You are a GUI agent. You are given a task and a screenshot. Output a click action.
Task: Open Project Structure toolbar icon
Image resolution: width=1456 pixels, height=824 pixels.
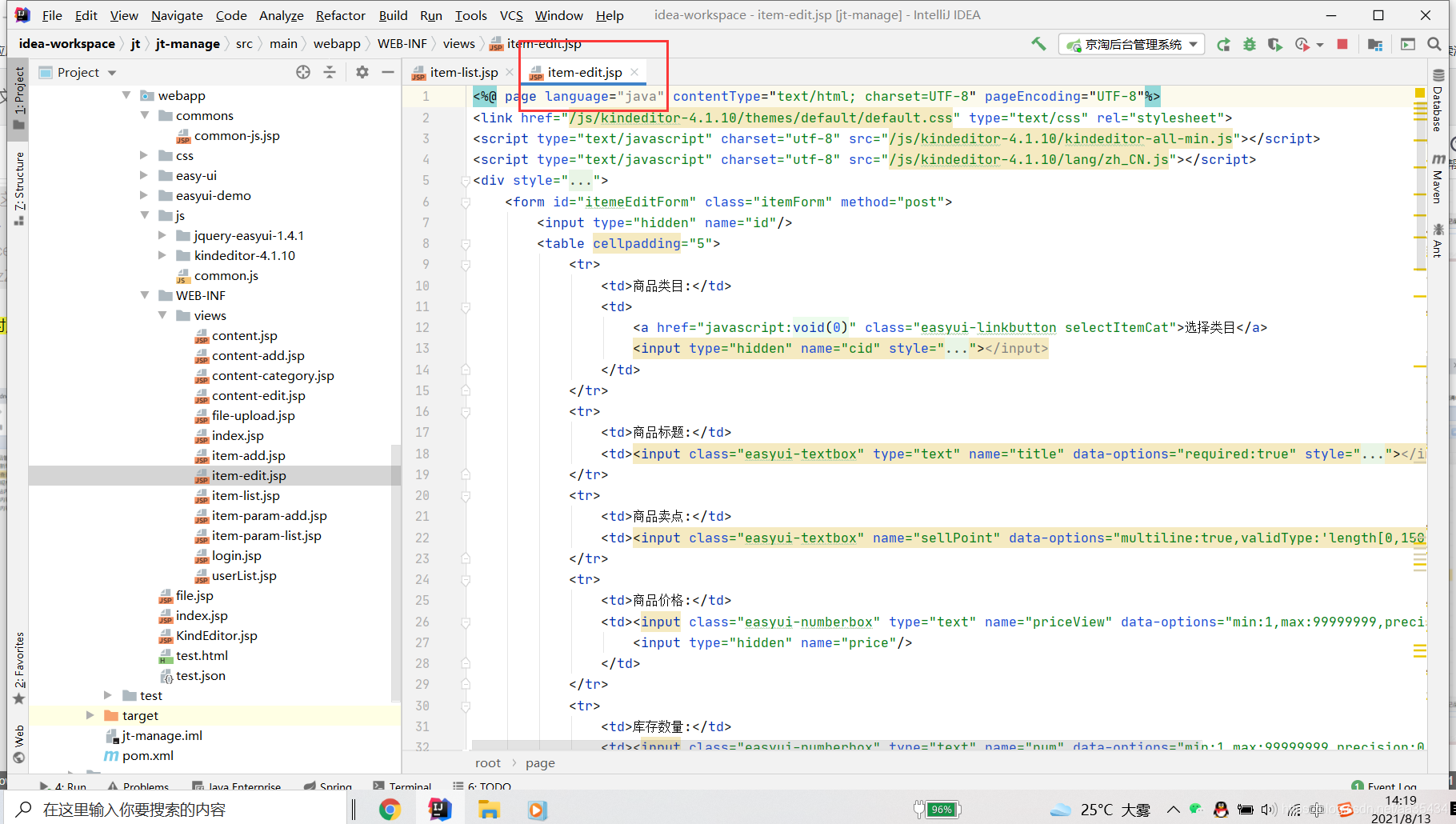point(1375,45)
